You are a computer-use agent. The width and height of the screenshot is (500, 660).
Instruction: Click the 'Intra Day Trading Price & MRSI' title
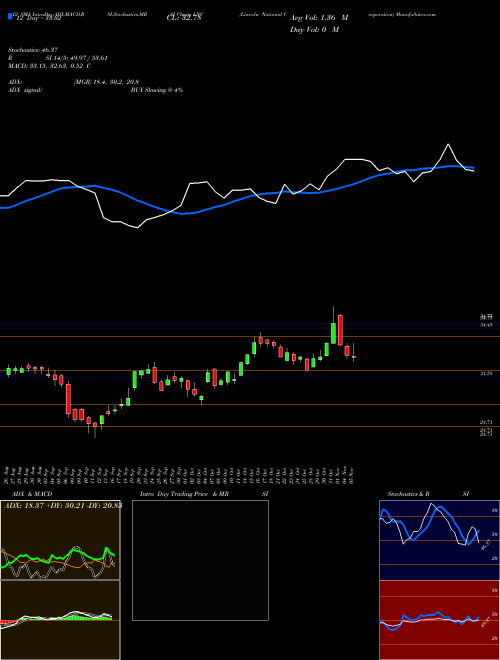click(x=204, y=494)
